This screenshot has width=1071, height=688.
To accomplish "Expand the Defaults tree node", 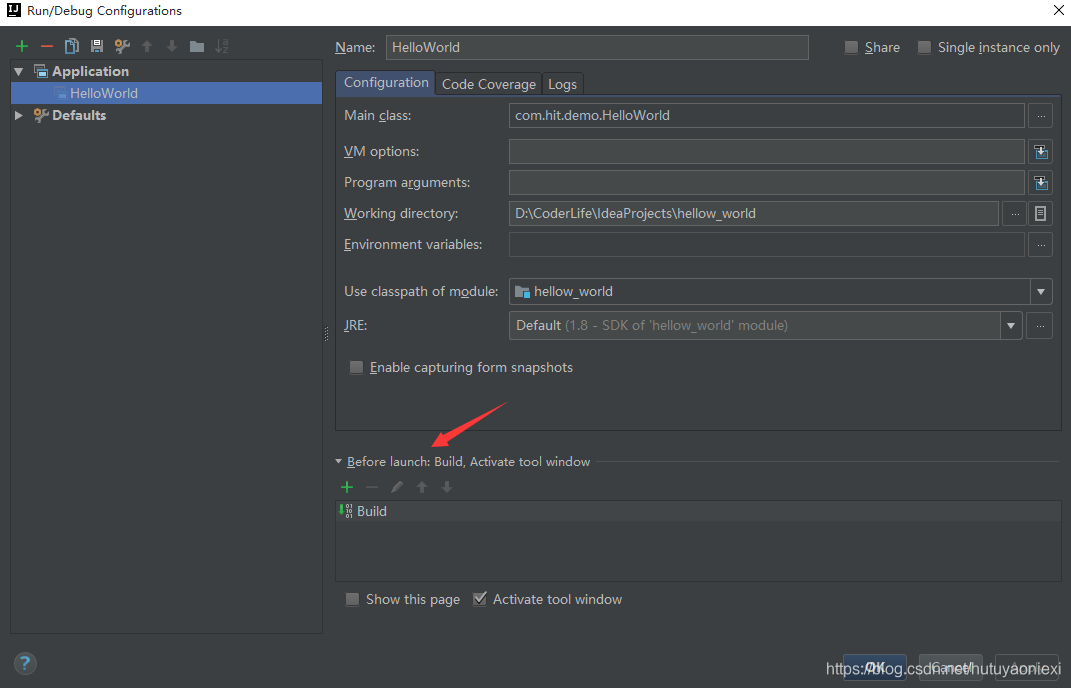I will pos(19,115).
